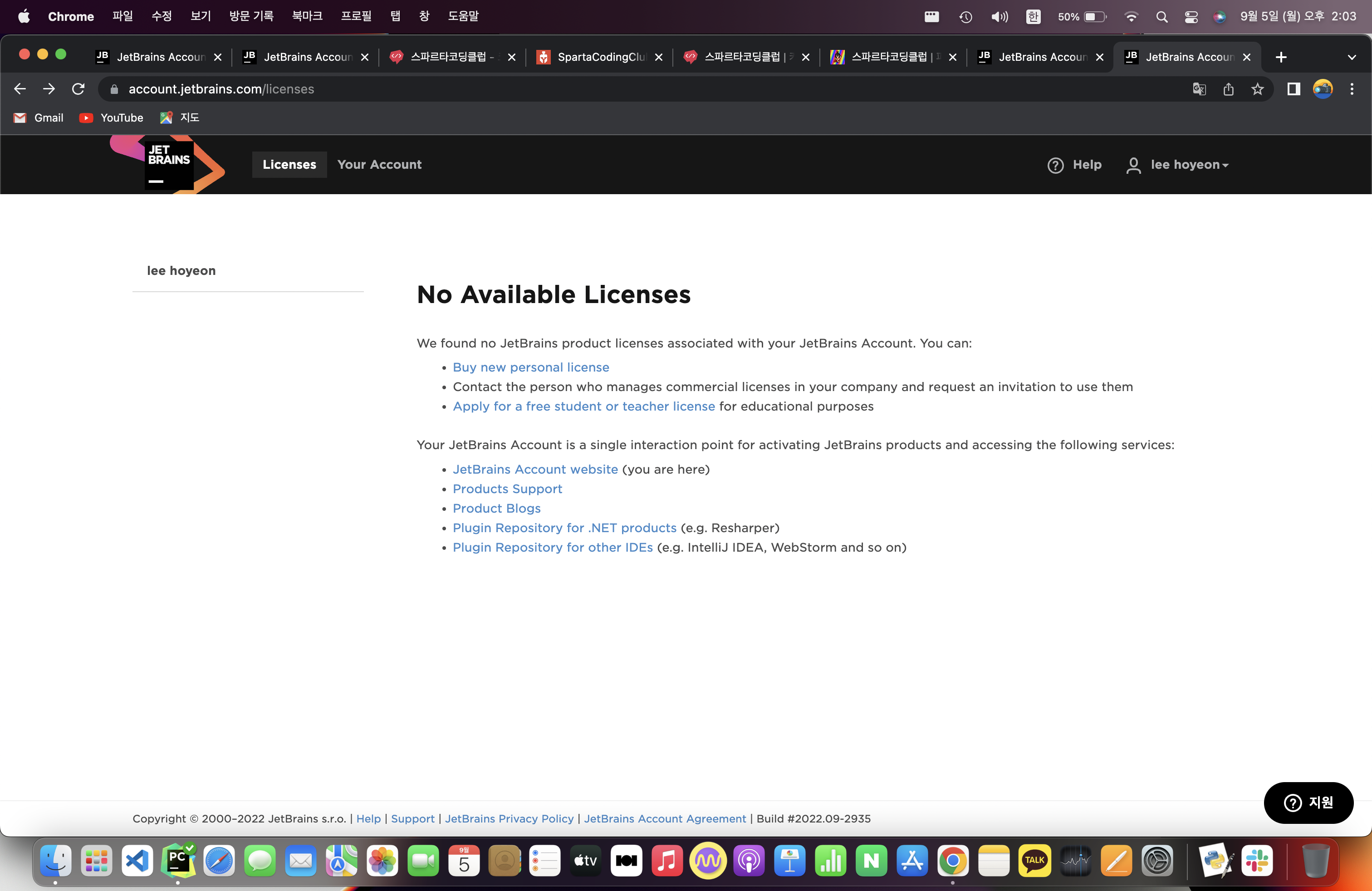Open the Chrome share icon in address bar
1372x891 pixels.
pos(1229,89)
